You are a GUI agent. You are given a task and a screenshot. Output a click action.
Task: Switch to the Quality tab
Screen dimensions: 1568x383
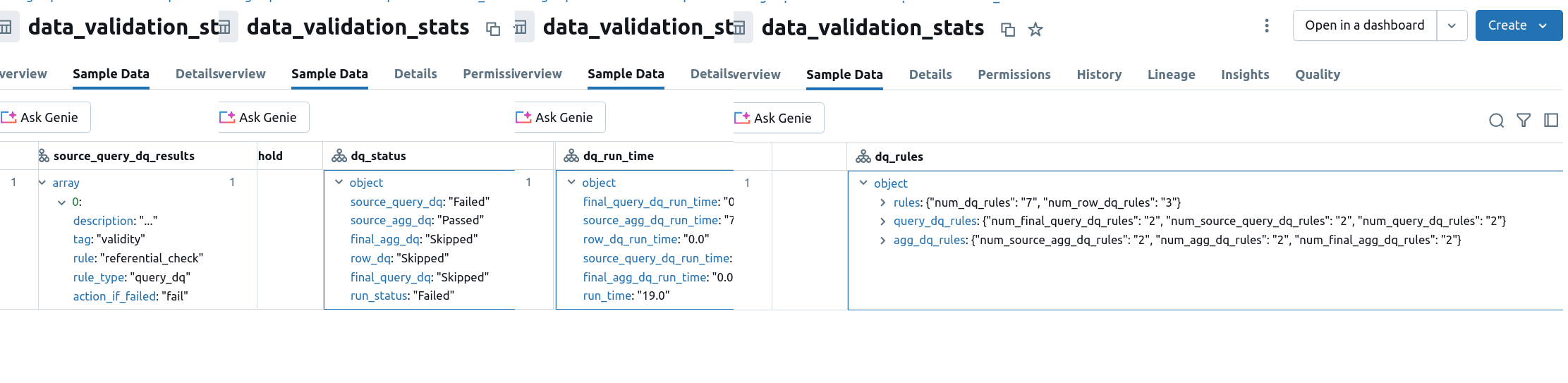point(1317,75)
